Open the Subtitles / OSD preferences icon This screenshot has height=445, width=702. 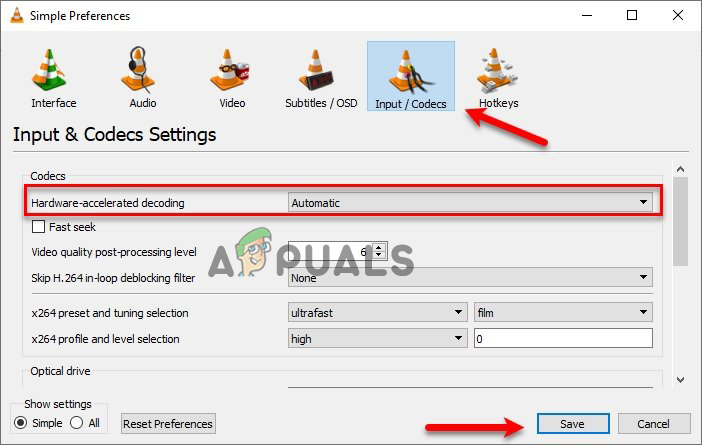click(x=316, y=70)
